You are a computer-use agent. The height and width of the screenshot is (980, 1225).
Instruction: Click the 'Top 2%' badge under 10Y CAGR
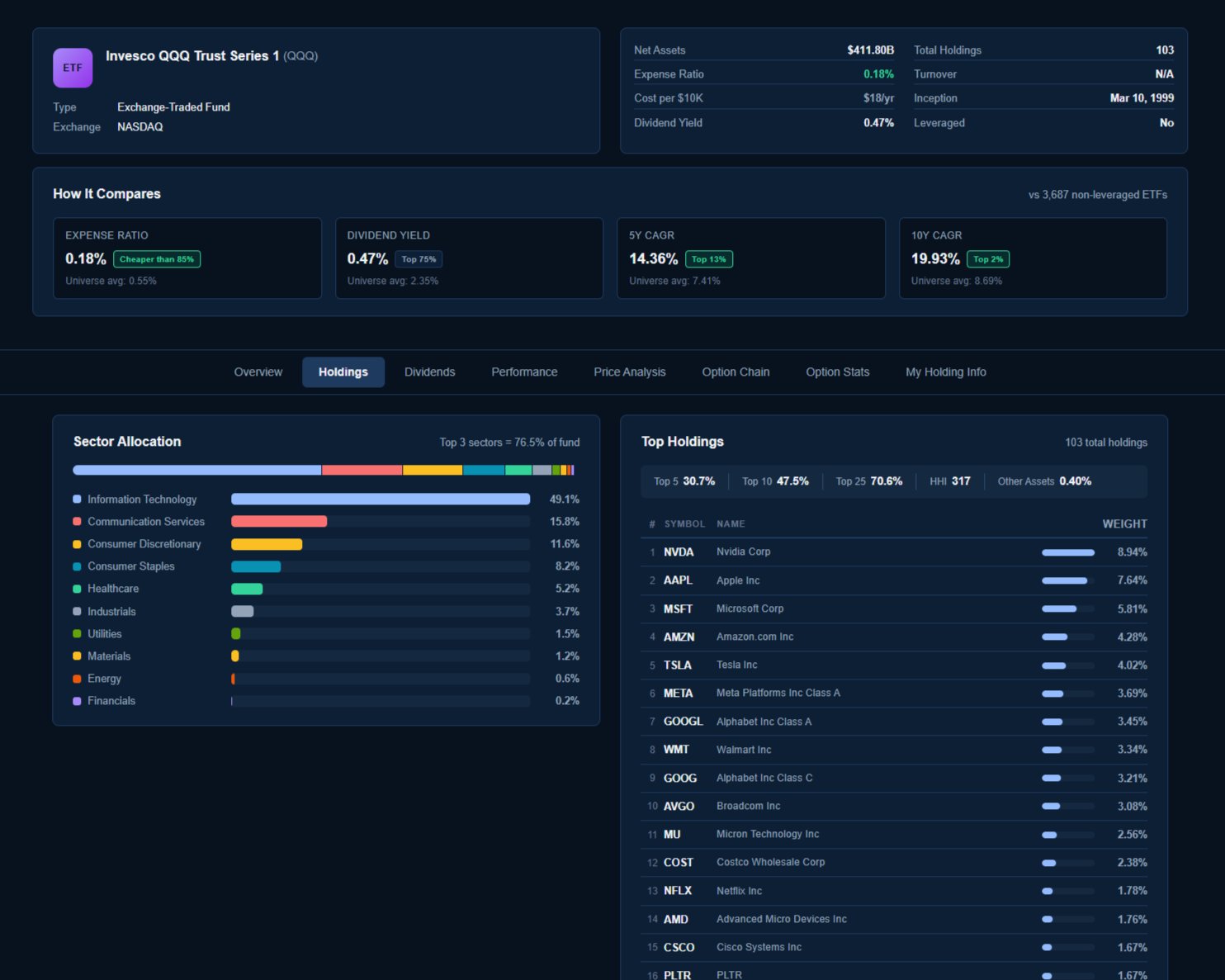tap(988, 258)
